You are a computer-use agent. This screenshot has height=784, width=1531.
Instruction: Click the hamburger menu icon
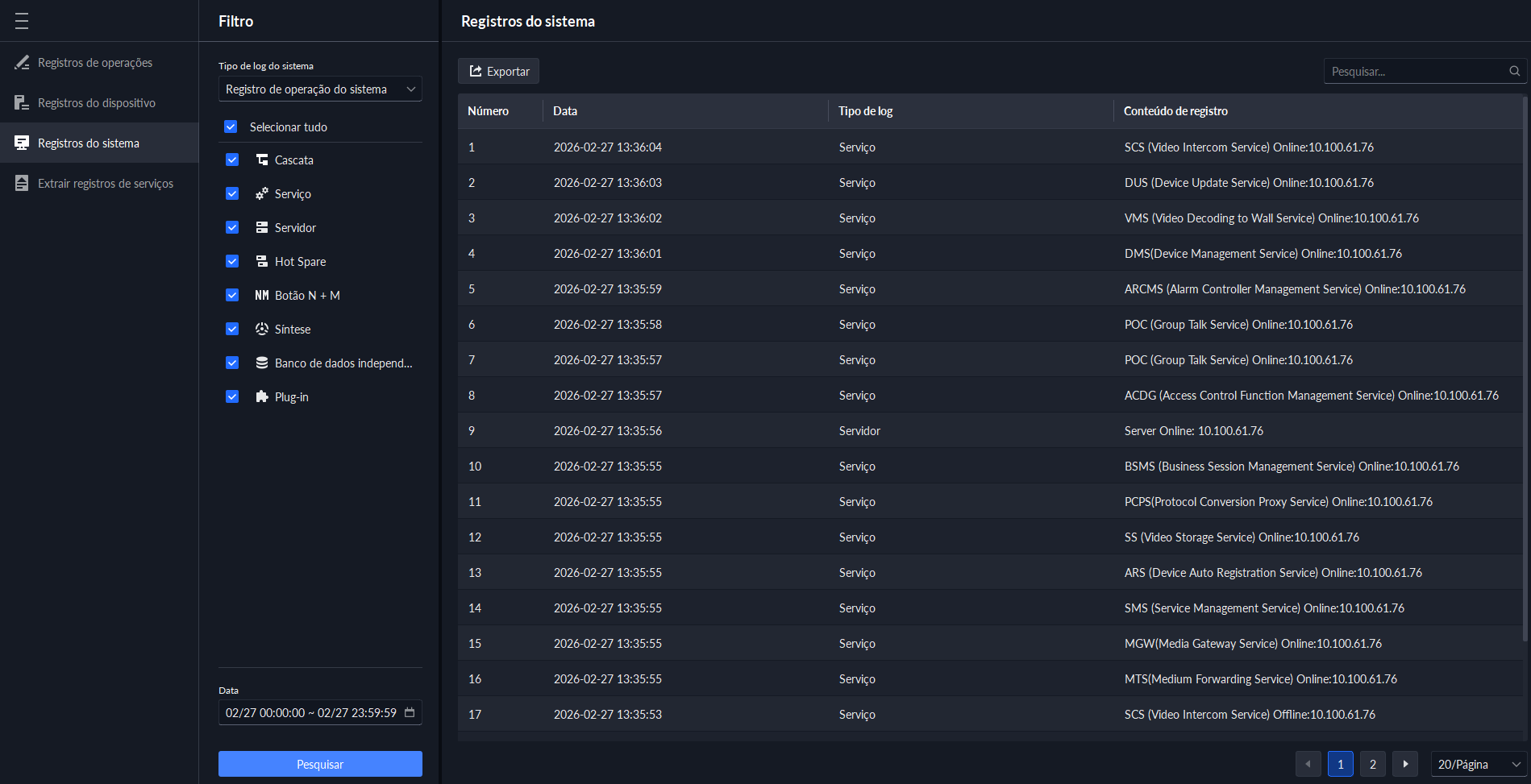[x=22, y=21]
